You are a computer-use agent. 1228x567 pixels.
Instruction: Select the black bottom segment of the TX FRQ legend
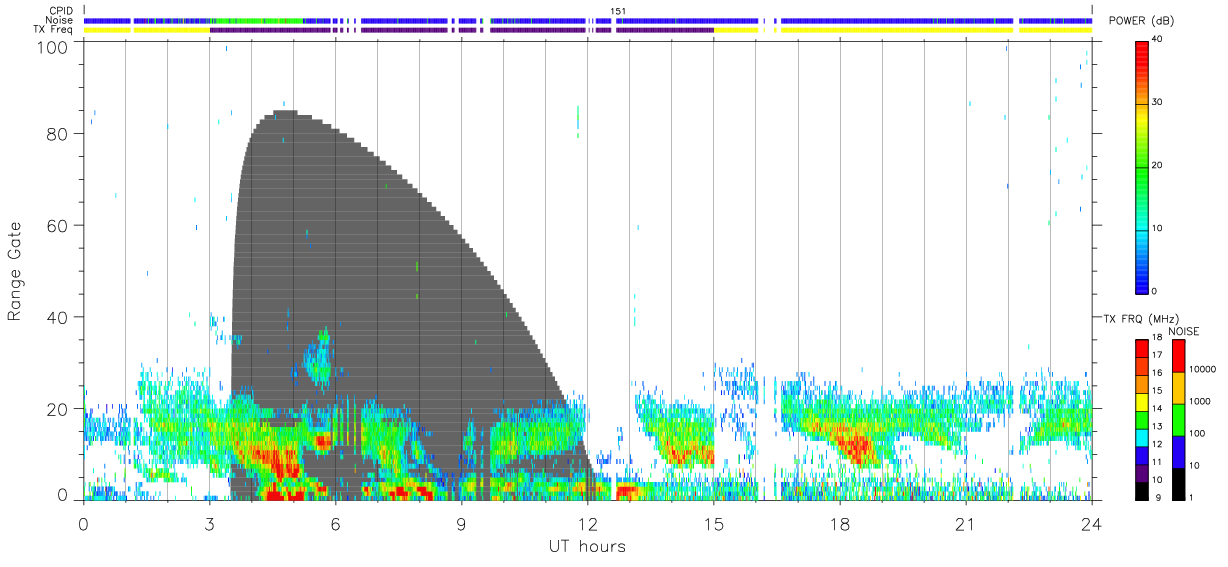pos(1142,490)
